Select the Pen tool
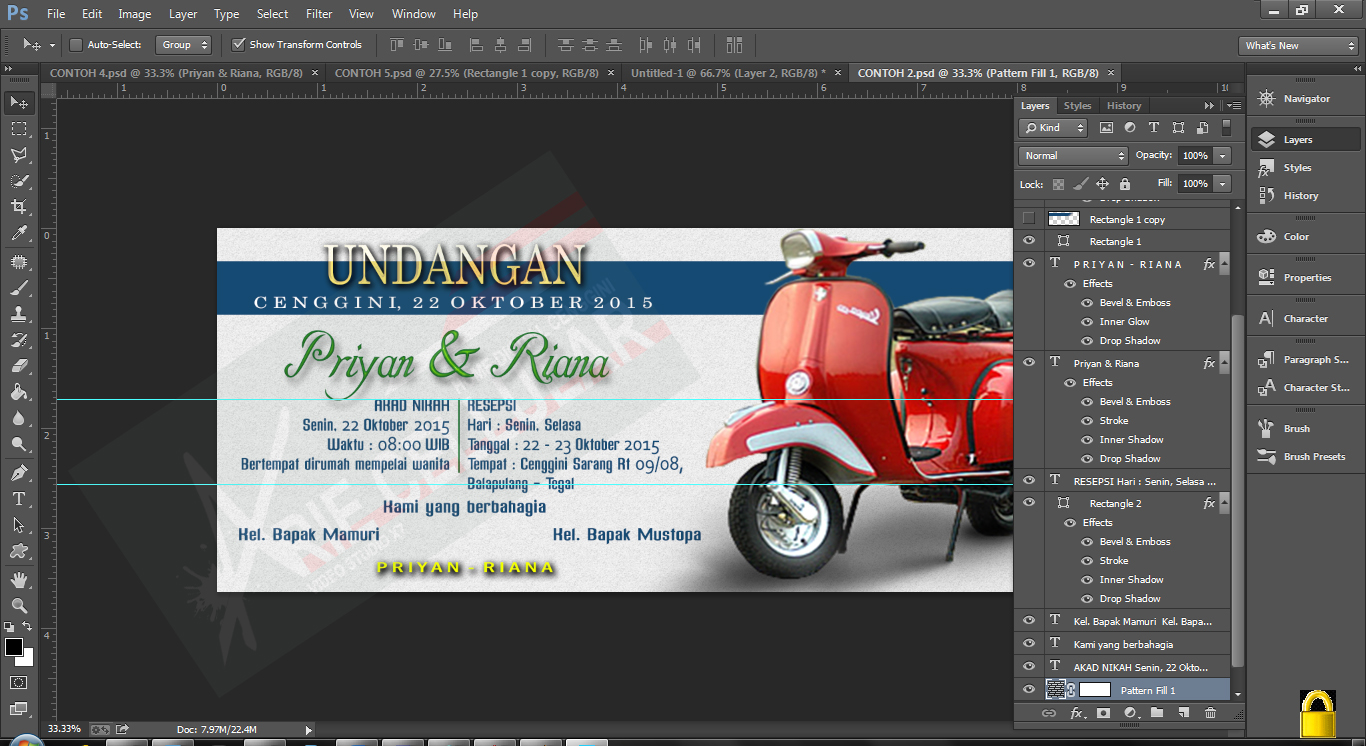This screenshot has height=746, width=1366. (19, 472)
